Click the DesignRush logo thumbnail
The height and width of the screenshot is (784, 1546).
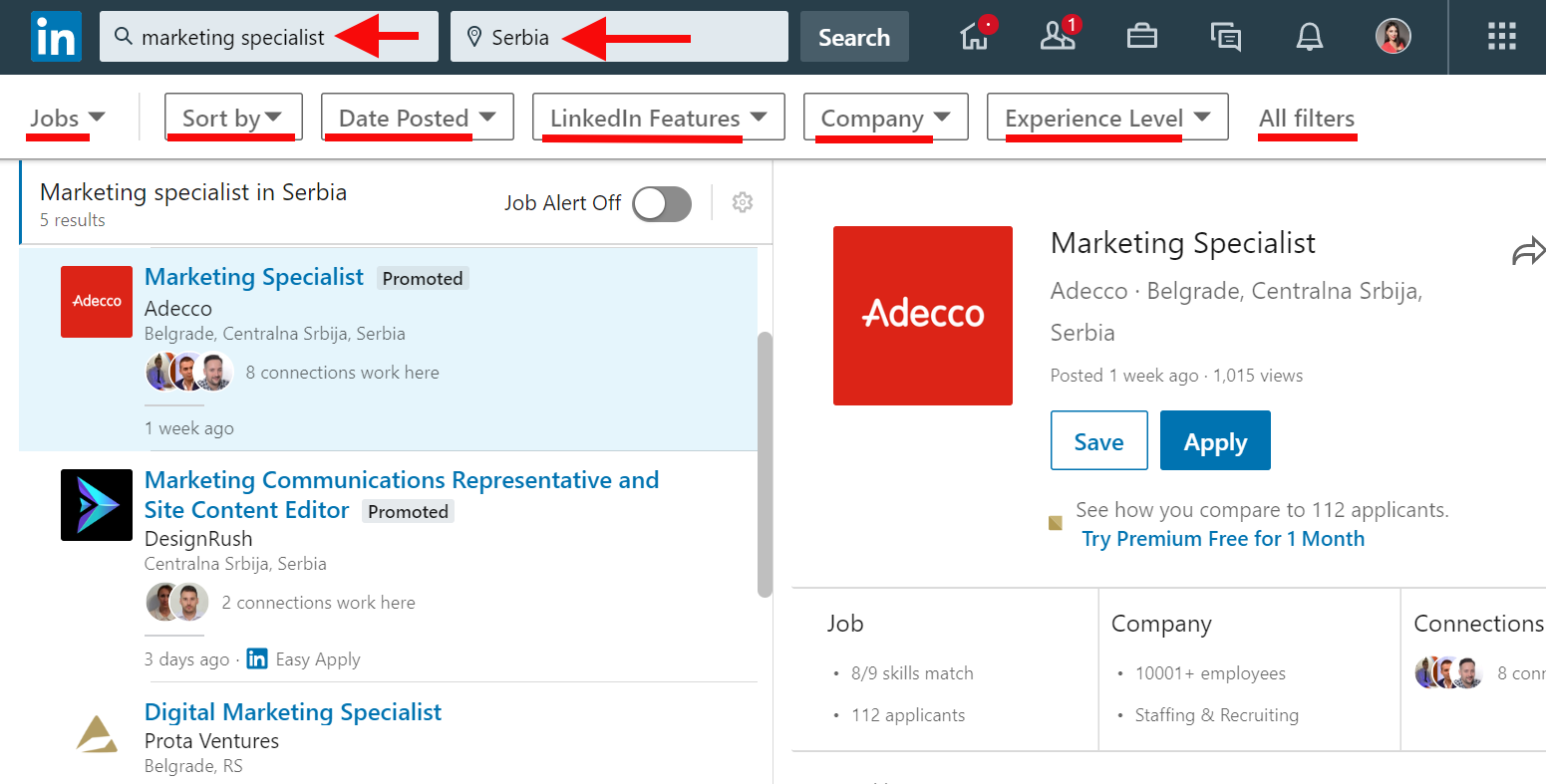[x=97, y=505]
